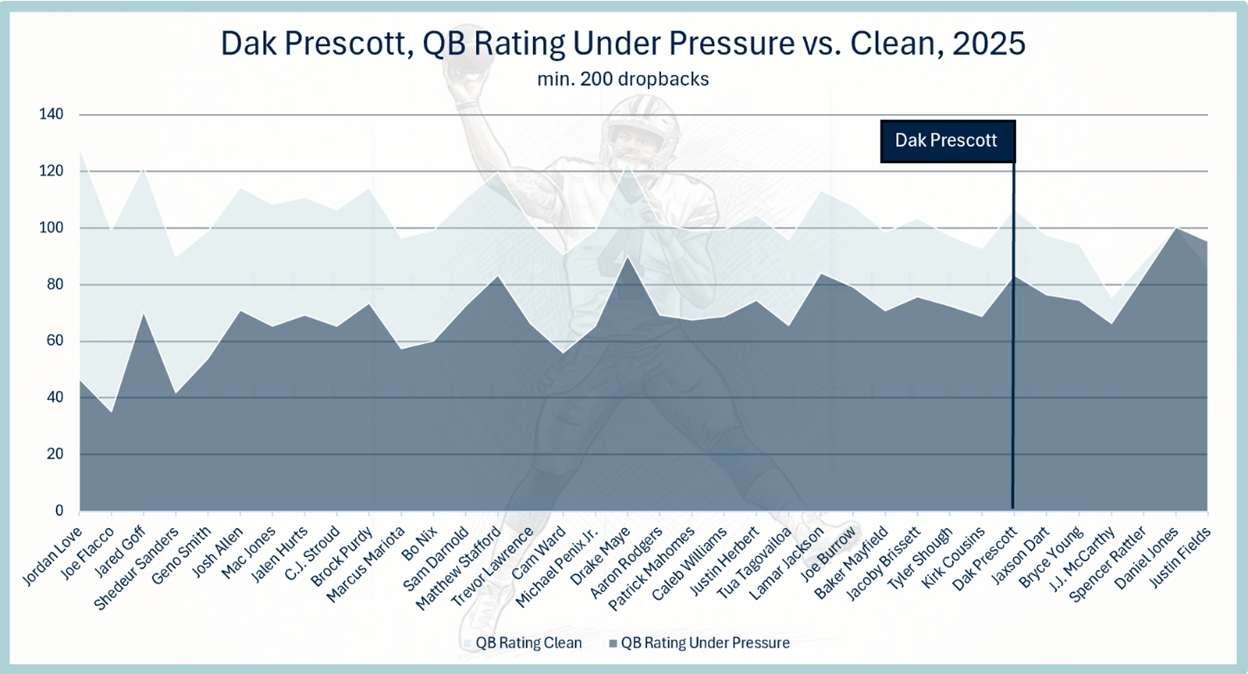The image size is (1248, 674).
Task: Click the 'min. 200 dropbacks' subtitle
Action: (623, 79)
